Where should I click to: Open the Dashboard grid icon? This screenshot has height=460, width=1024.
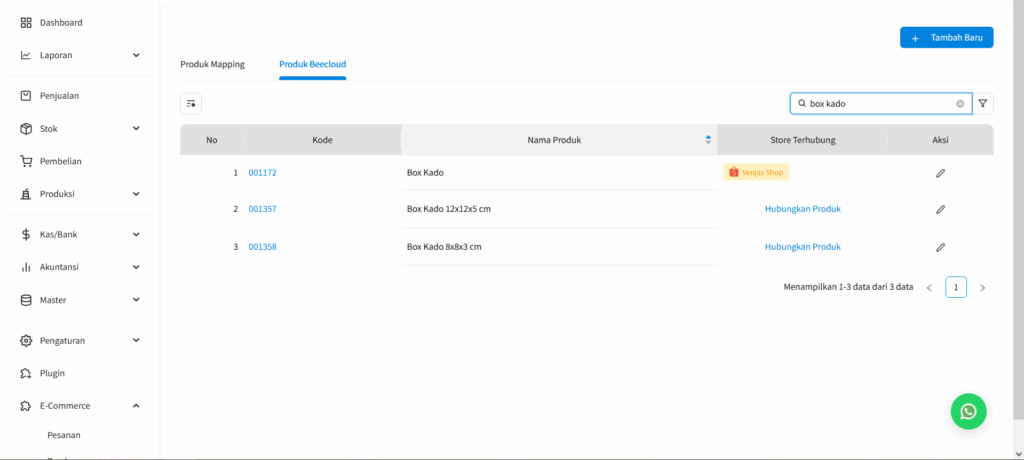point(26,23)
